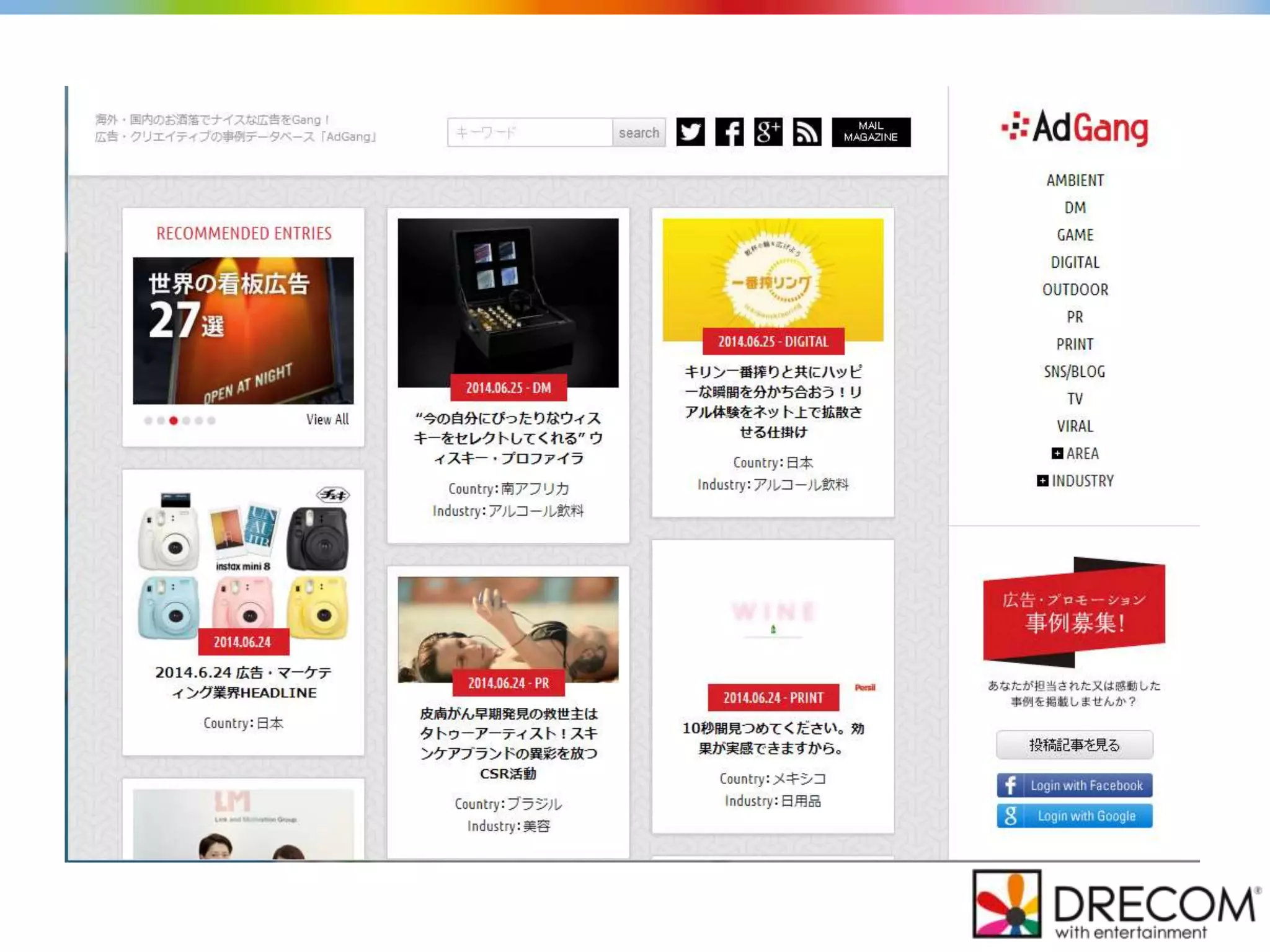This screenshot has height=952, width=1270.
Task: Open the Mail Magazine button
Action: [x=871, y=132]
